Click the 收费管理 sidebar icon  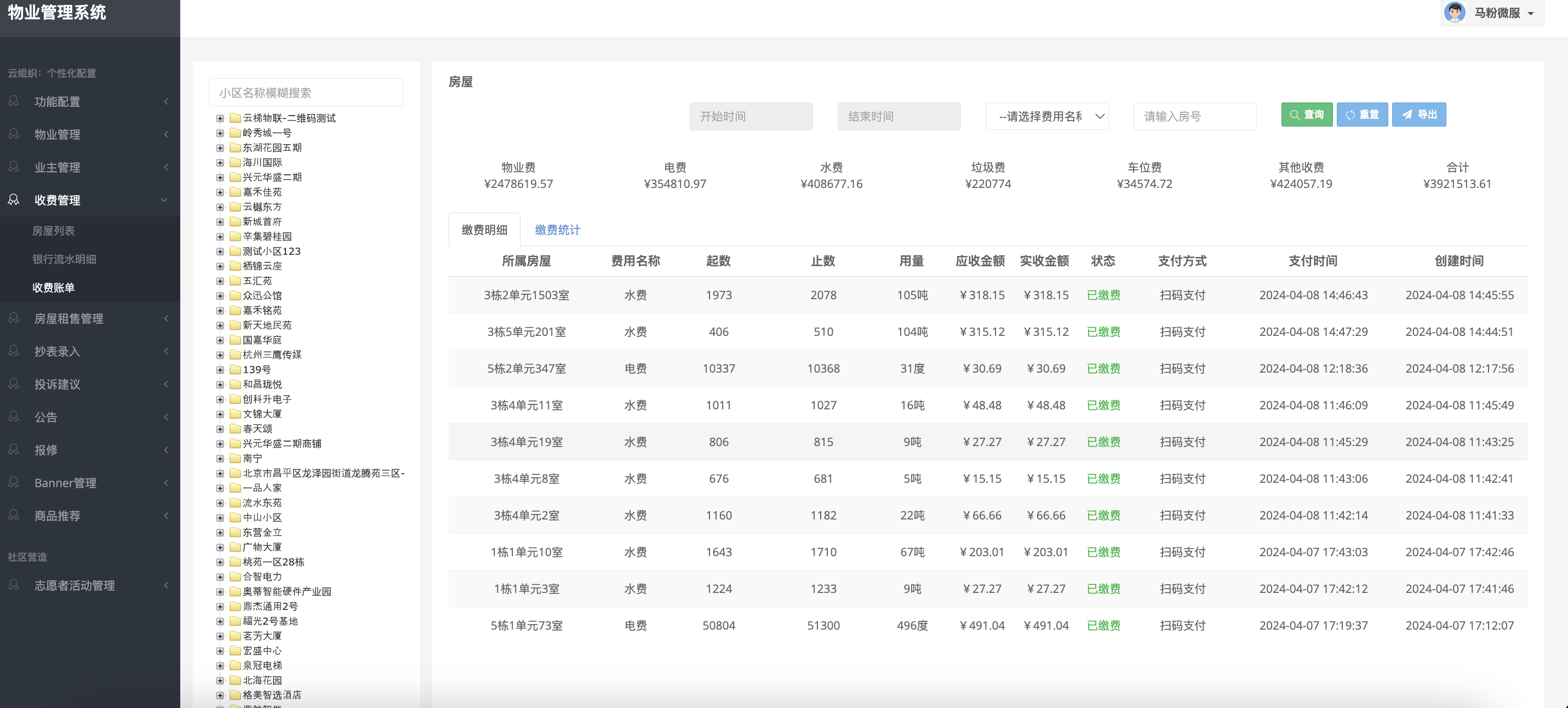point(13,199)
